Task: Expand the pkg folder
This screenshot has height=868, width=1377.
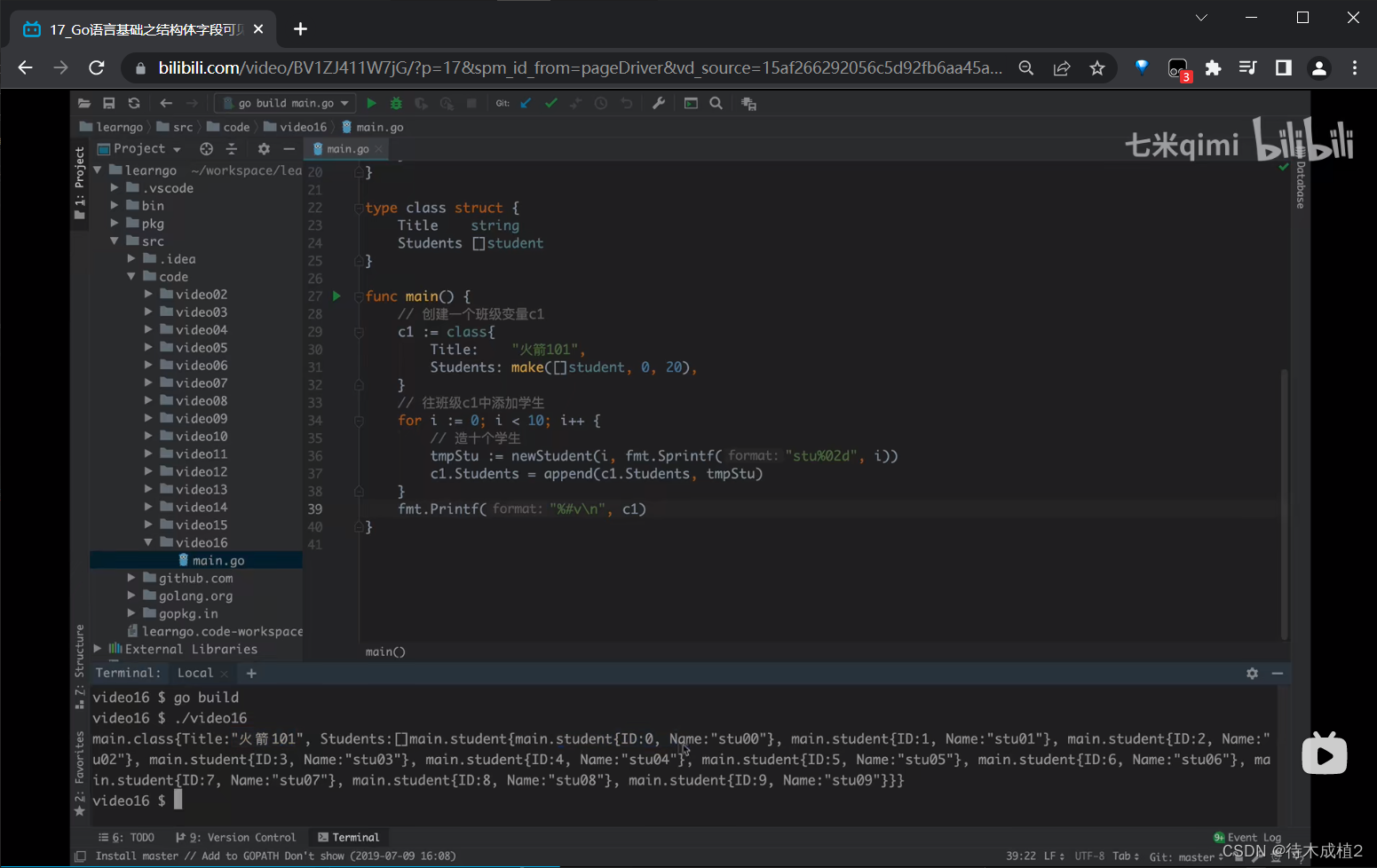Action: pyautogui.click(x=115, y=224)
